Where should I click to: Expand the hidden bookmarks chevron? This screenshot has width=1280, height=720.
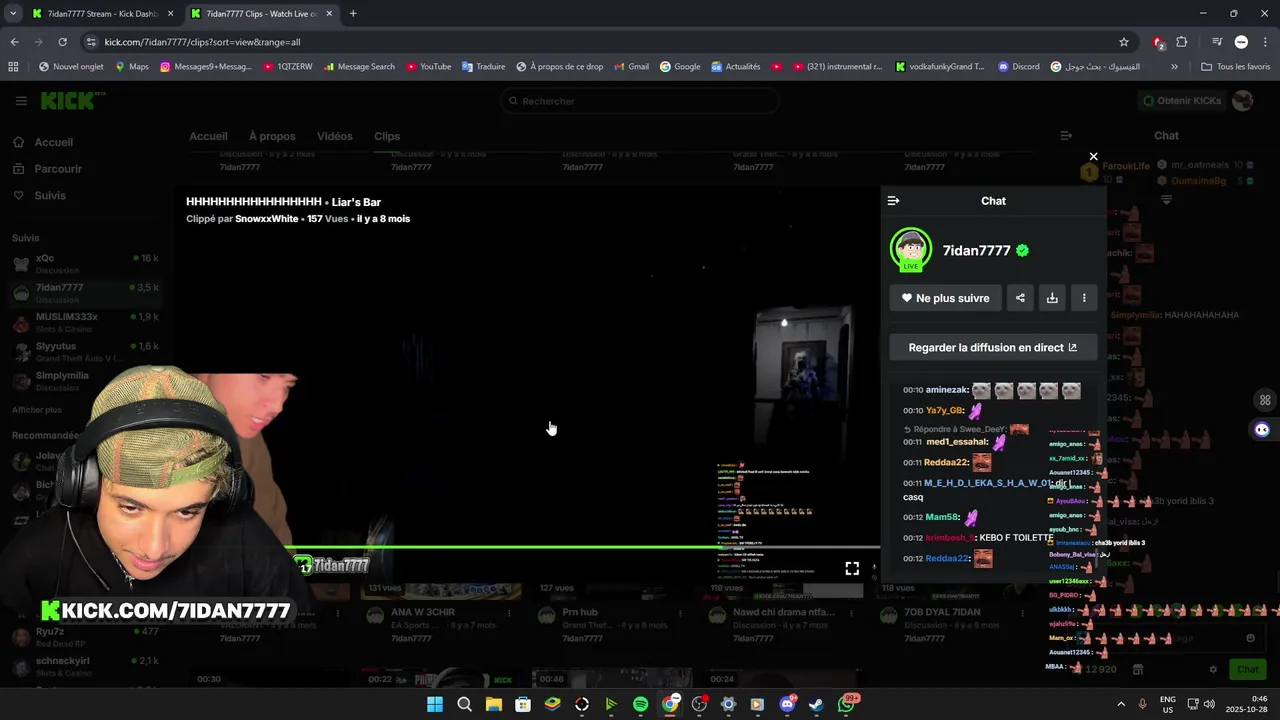point(1174,67)
